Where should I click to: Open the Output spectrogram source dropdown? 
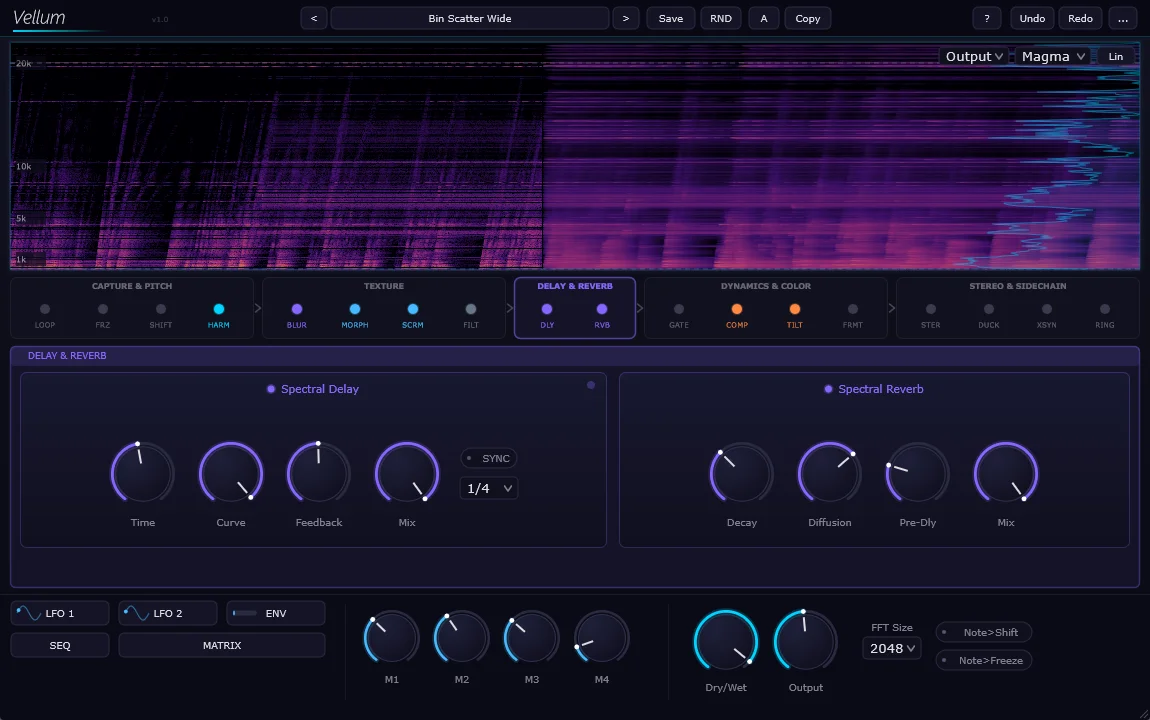click(974, 56)
